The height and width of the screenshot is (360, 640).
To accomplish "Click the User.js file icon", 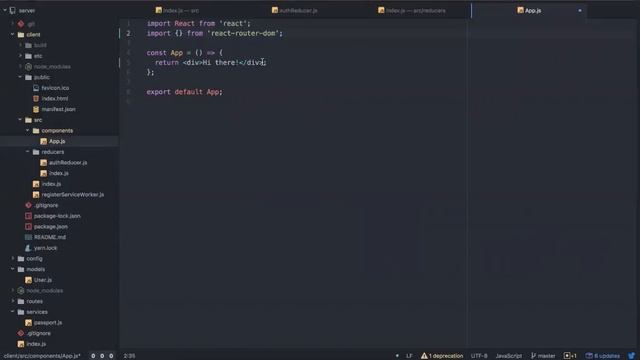I will click(x=28, y=280).
